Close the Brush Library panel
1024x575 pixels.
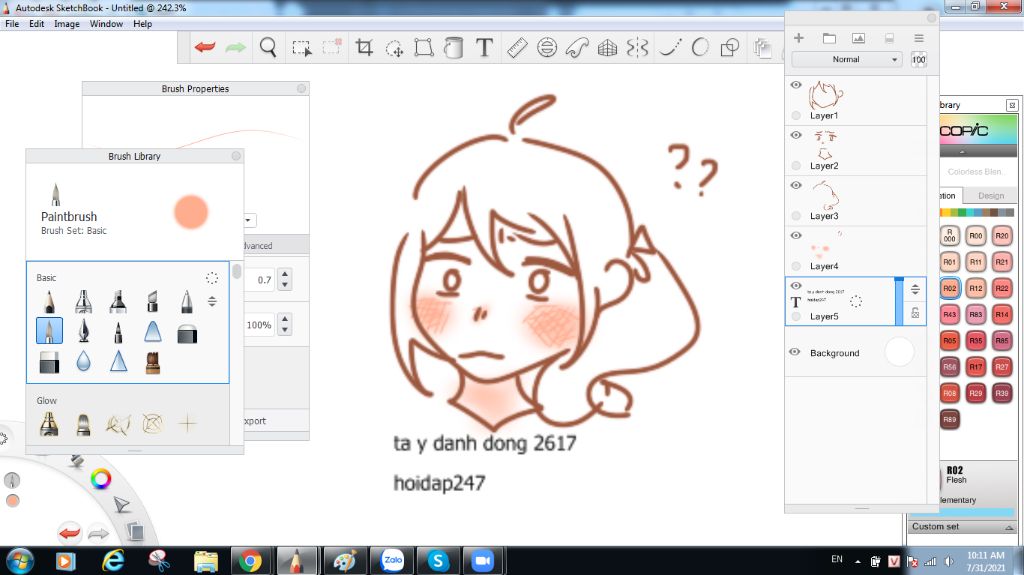point(236,156)
